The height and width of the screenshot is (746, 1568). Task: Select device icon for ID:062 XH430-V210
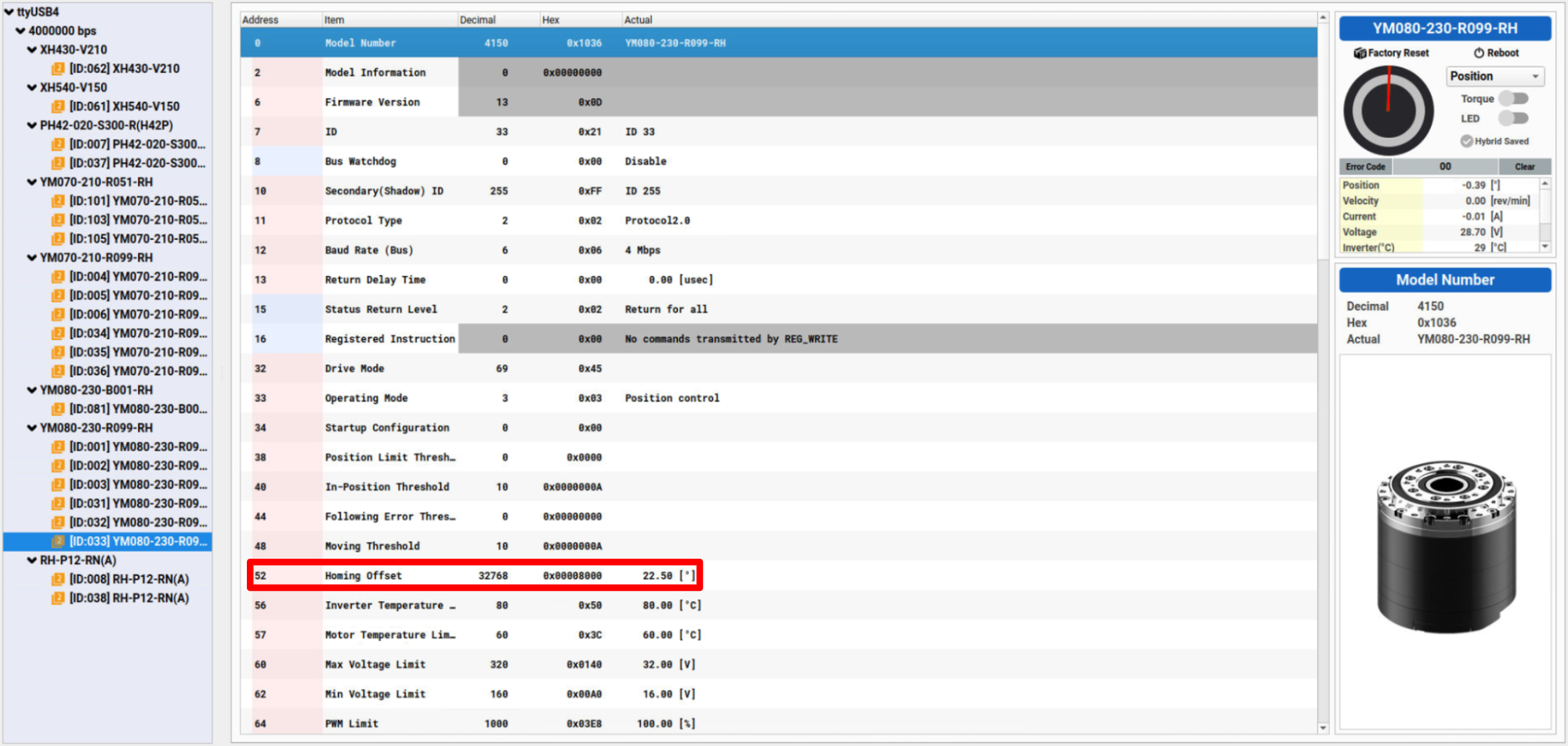(58, 68)
